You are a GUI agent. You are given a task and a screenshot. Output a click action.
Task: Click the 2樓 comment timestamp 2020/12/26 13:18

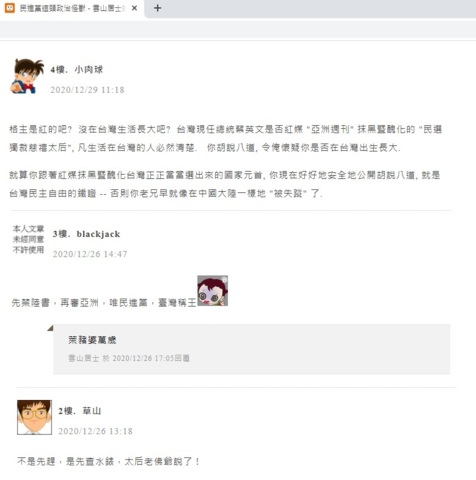pyautogui.click(x=95, y=431)
